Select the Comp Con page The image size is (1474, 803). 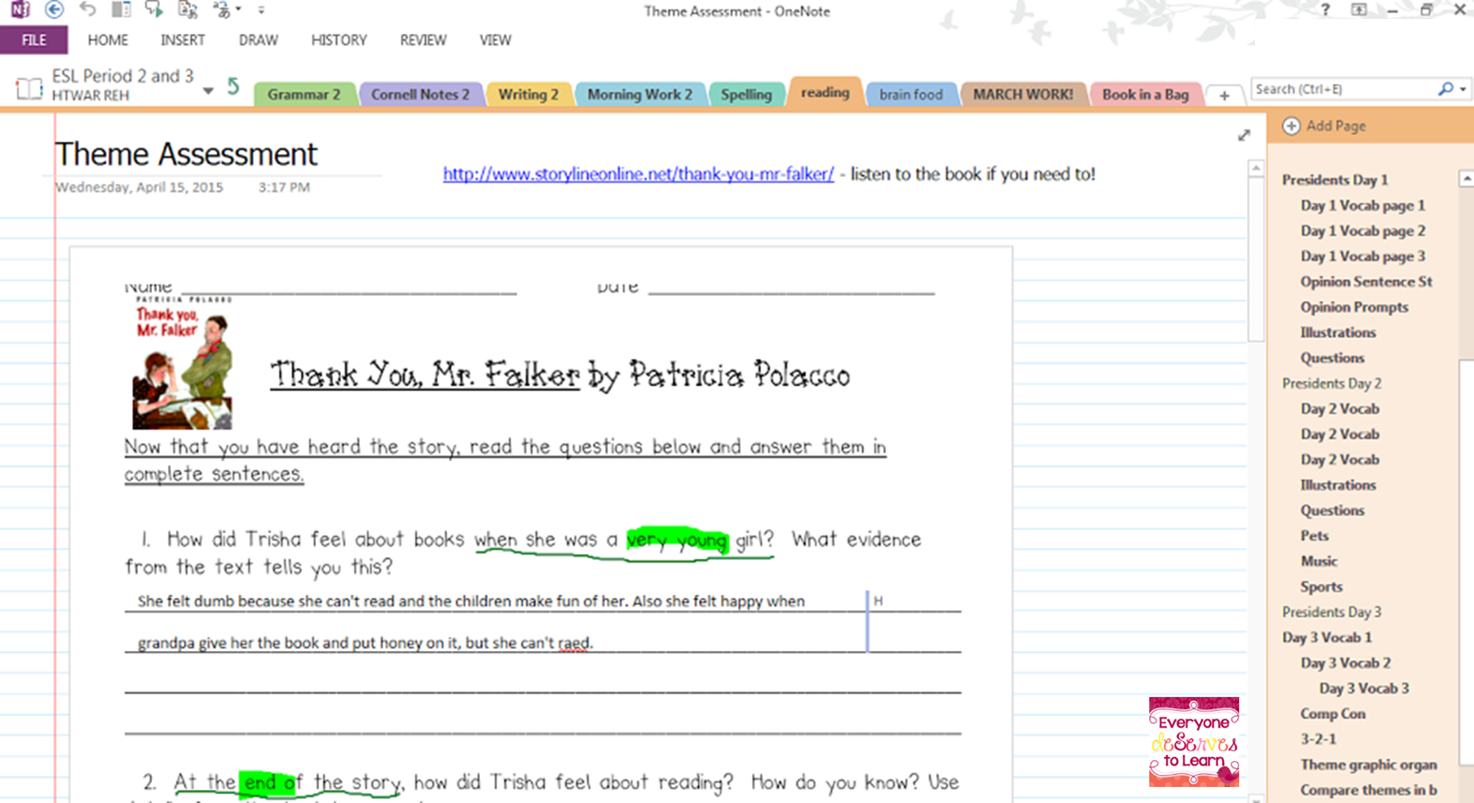coord(1332,714)
